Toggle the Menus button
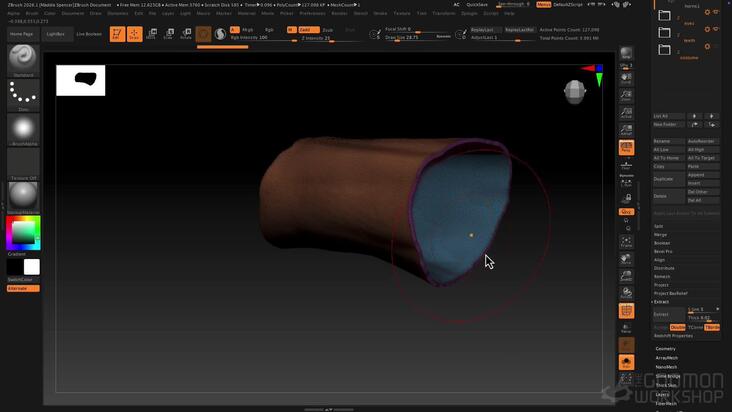Screen dimensions: 732x412 [x=543, y=5]
